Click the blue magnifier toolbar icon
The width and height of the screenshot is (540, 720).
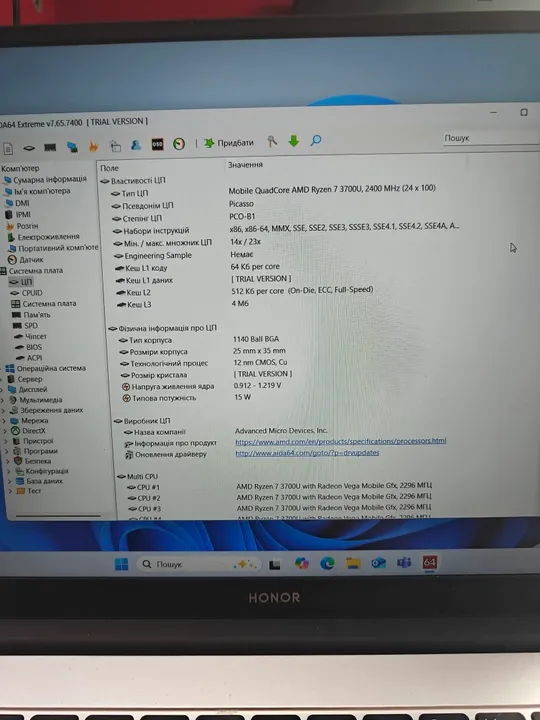(315, 140)
